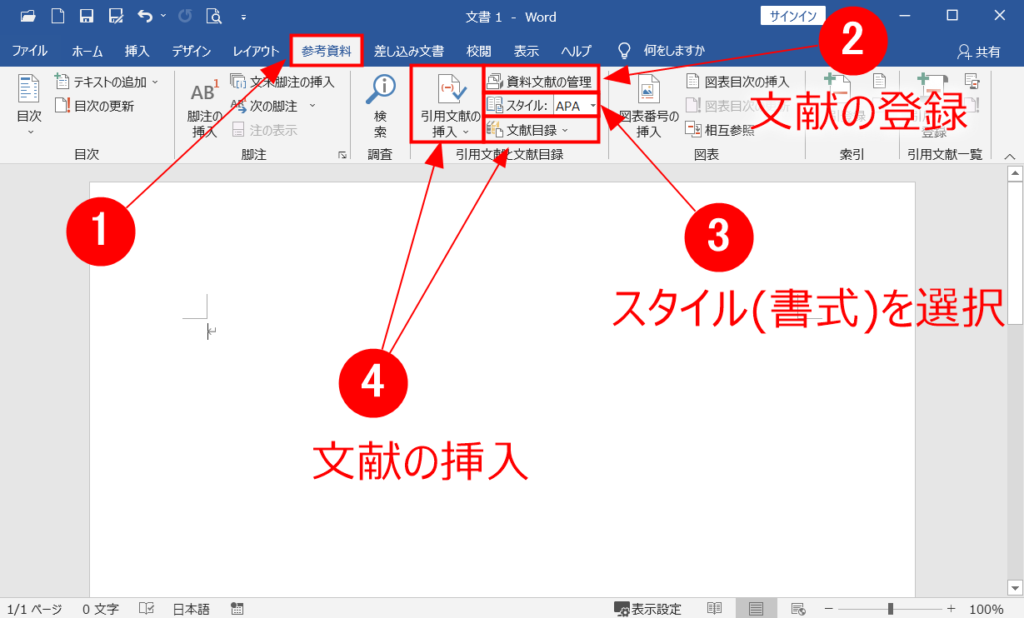Create a new blank document icon

pyautogui.click(x=57, y=16)
